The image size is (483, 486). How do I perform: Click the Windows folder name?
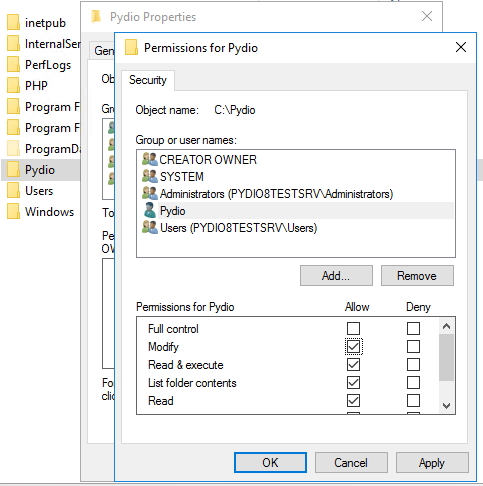pyautogui.click(x=50, y=212)
